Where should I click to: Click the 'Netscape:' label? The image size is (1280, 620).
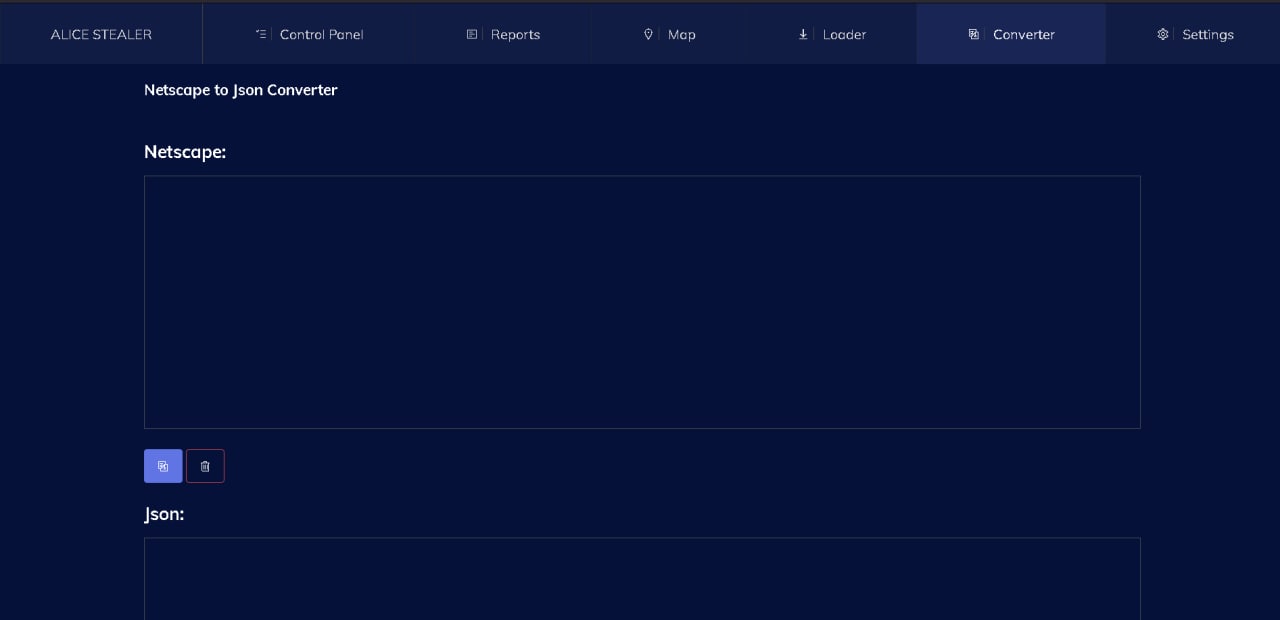[185, 152]
